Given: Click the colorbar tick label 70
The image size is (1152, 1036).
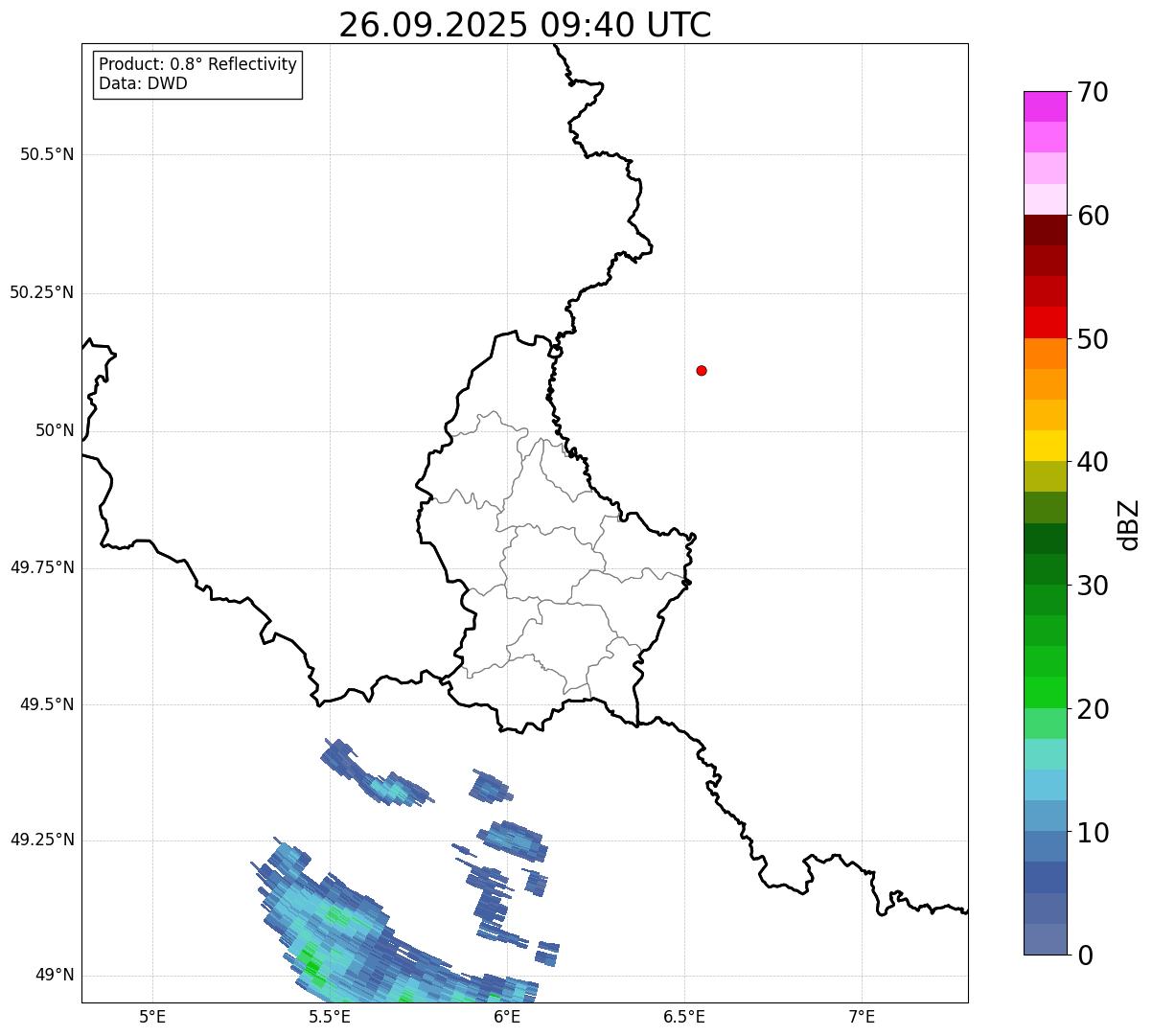Looking at the screenshot, I should coord(1093,92).
